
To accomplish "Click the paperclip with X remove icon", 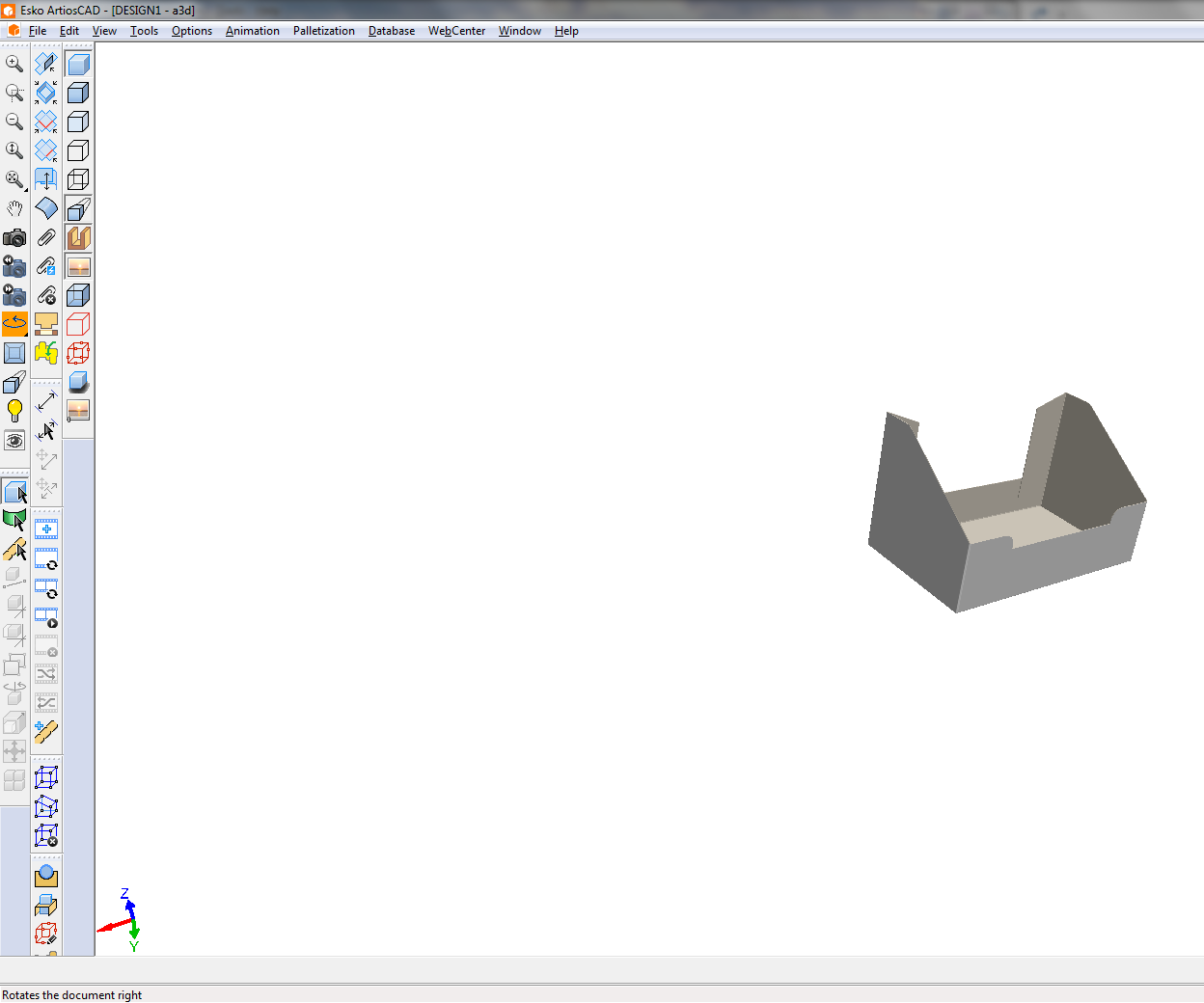I will point(46,295).
